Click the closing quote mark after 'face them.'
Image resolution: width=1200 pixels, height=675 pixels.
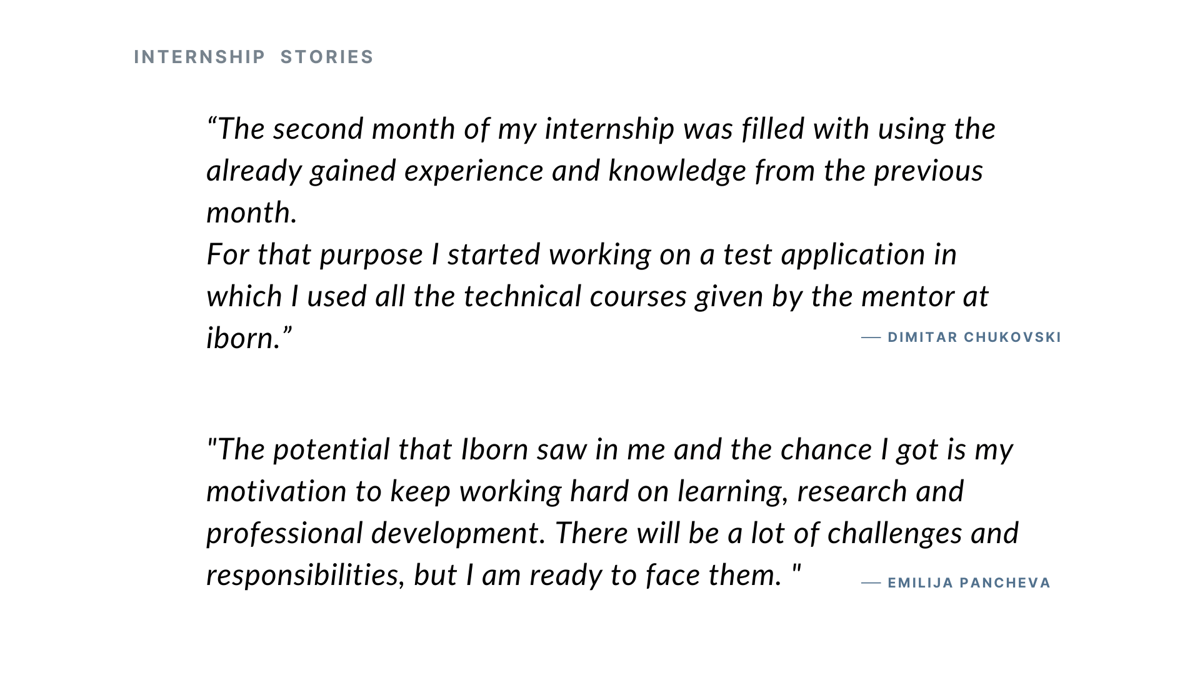797,569
